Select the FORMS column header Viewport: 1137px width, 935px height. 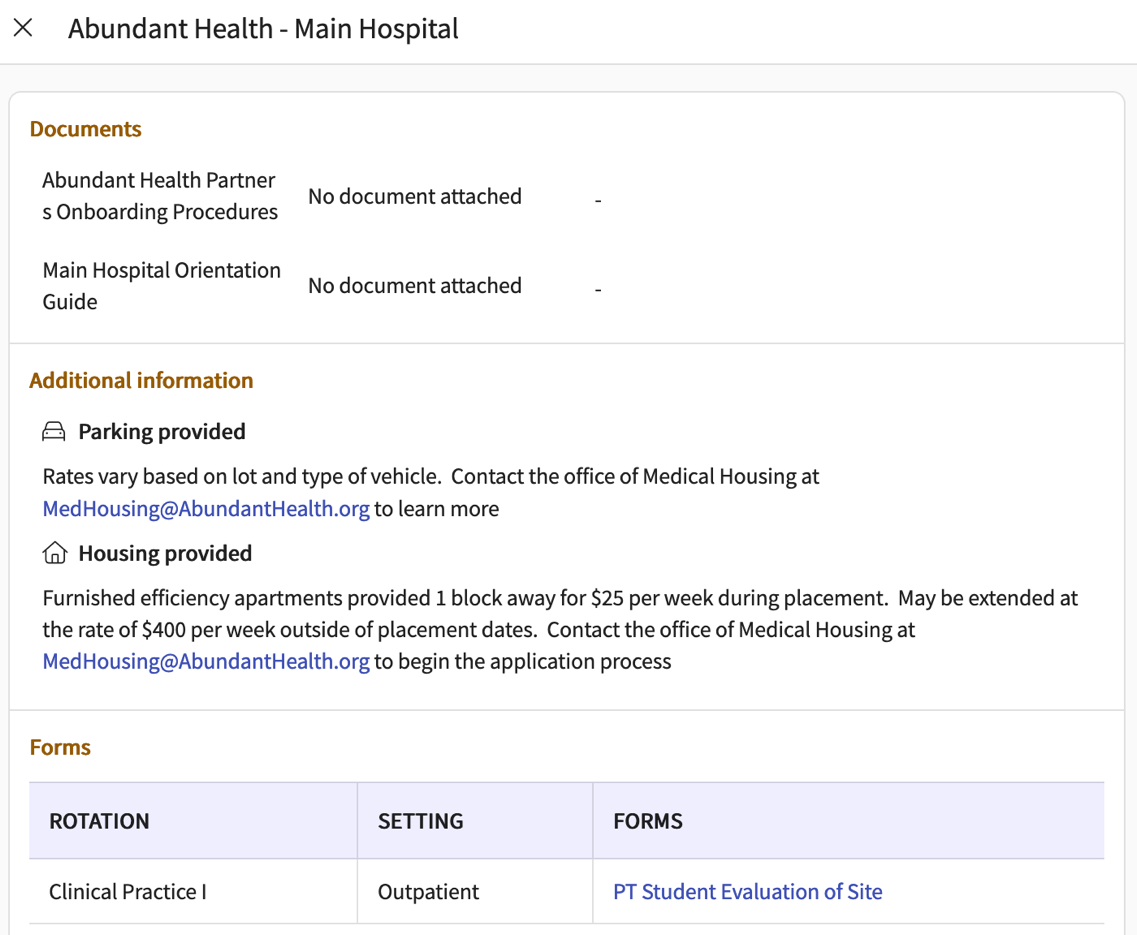(x=648, y=820)
